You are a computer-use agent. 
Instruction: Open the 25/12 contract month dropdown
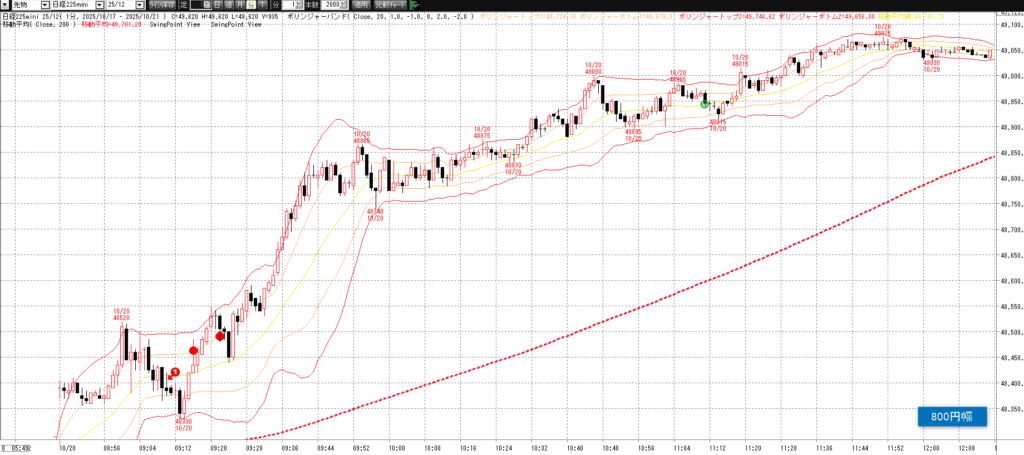[x=141, y=5]
